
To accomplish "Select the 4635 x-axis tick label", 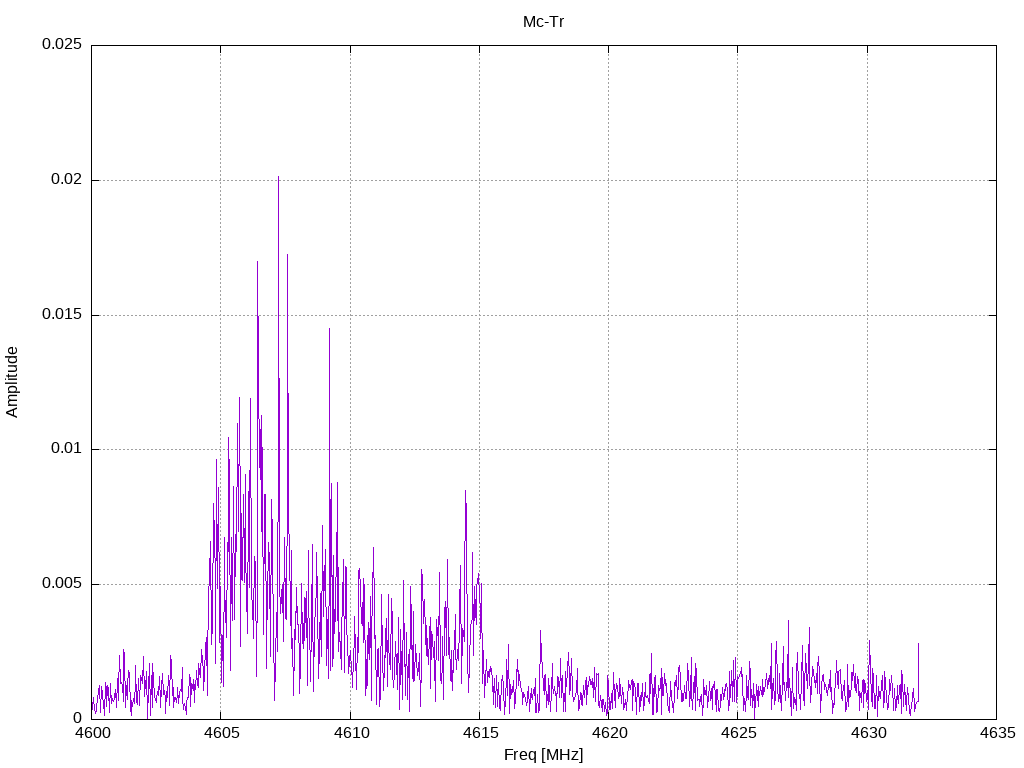I will tap(996, 734).
